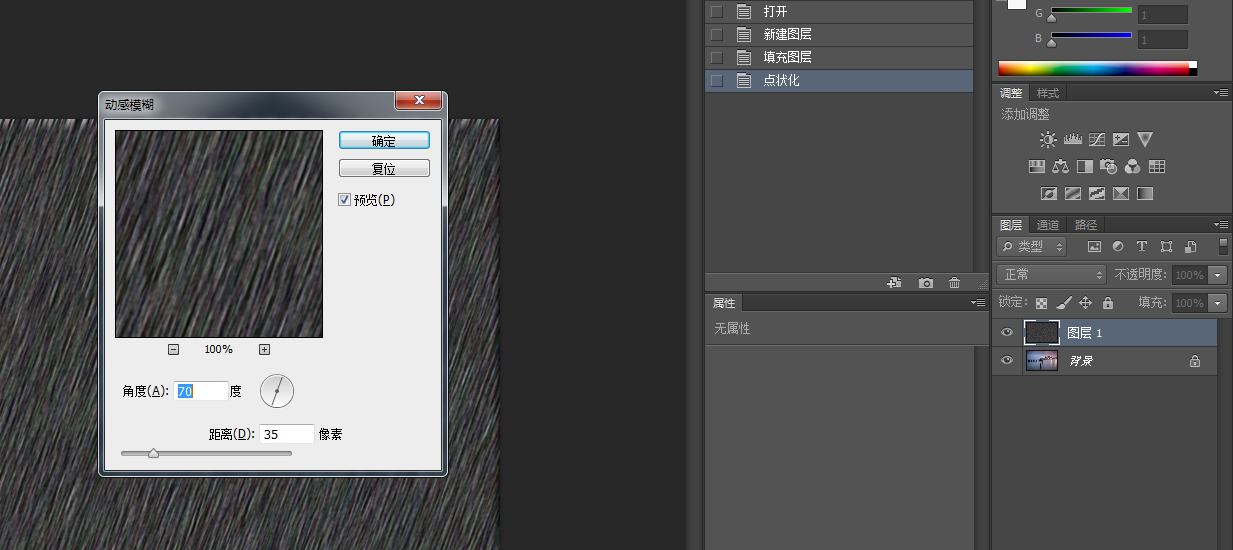This screenshot has height=550, width=1233.
Task: Create new snapshot camera icon
Action: click(x=926, y=283)
